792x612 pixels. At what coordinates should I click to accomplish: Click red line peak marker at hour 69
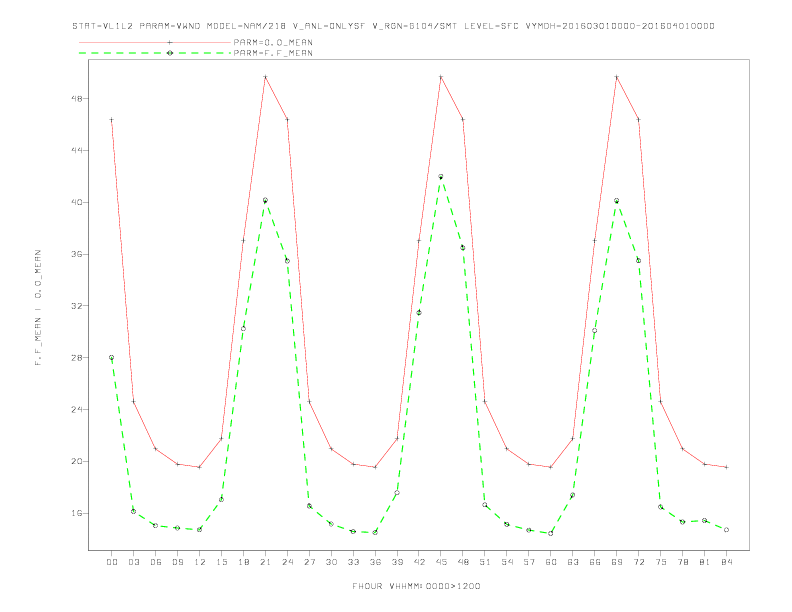pyautogui.click(x=617, y=77)
